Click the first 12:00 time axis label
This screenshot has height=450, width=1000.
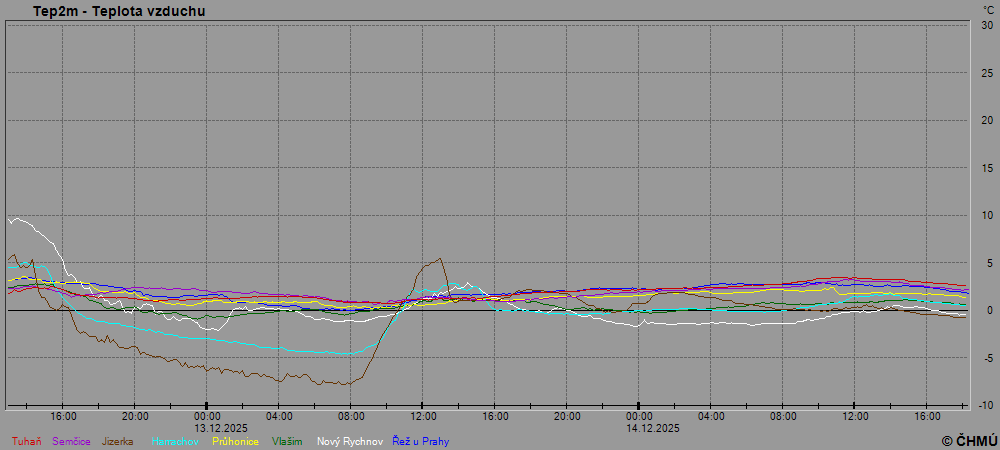423,416
